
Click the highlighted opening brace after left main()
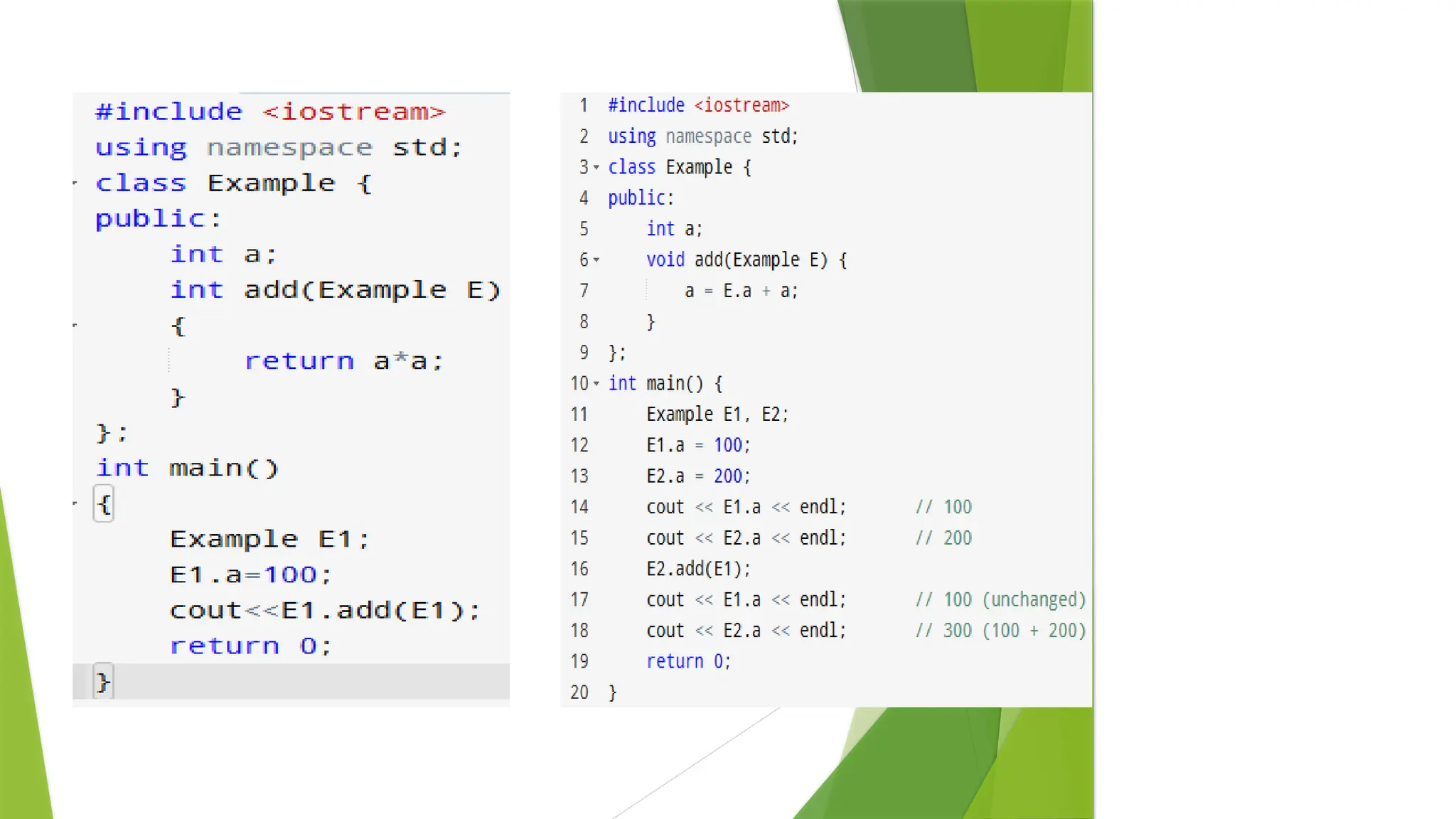click(x=104, y=504)
